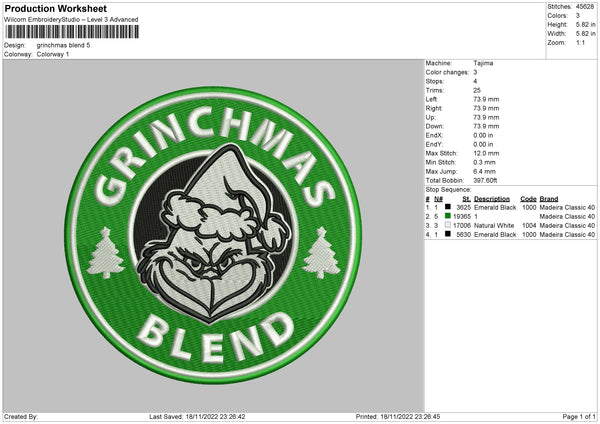Click the Stops value 4
600x424 pixels.
(475, 82)
